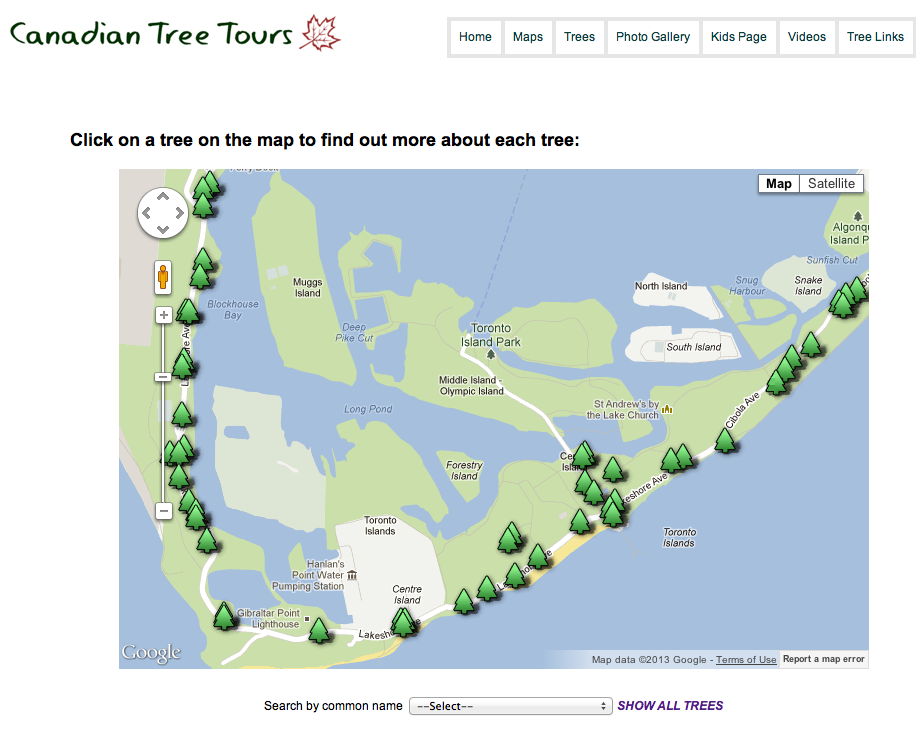Click the Street View pegman icon
This screenshot has height=744, width=916.
[163, 277]
